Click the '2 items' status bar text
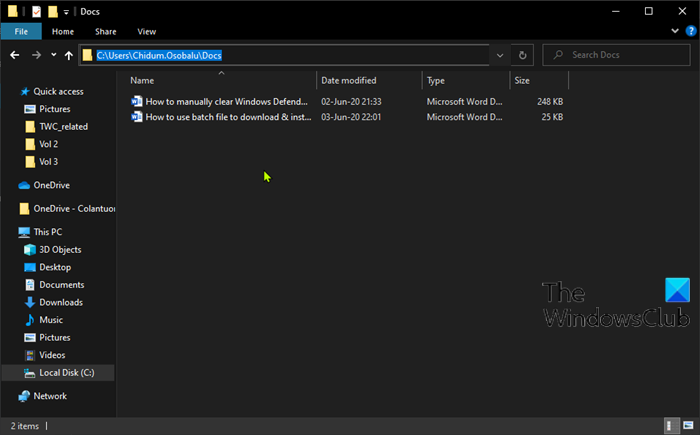700x435 pixels. (25, 426)
